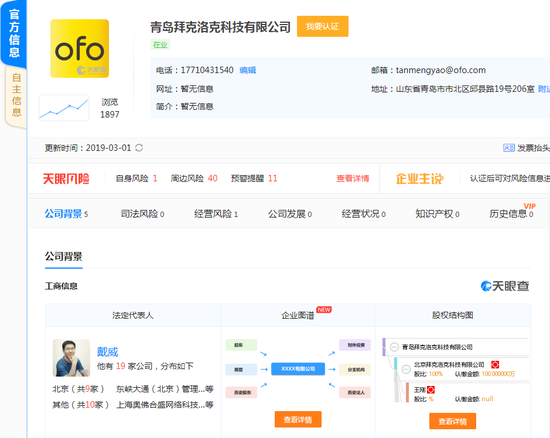Click the company name 青岛拜克洛克科技有限公司 title
This screenshot has width=550, height=438.
tap(220, 27)
